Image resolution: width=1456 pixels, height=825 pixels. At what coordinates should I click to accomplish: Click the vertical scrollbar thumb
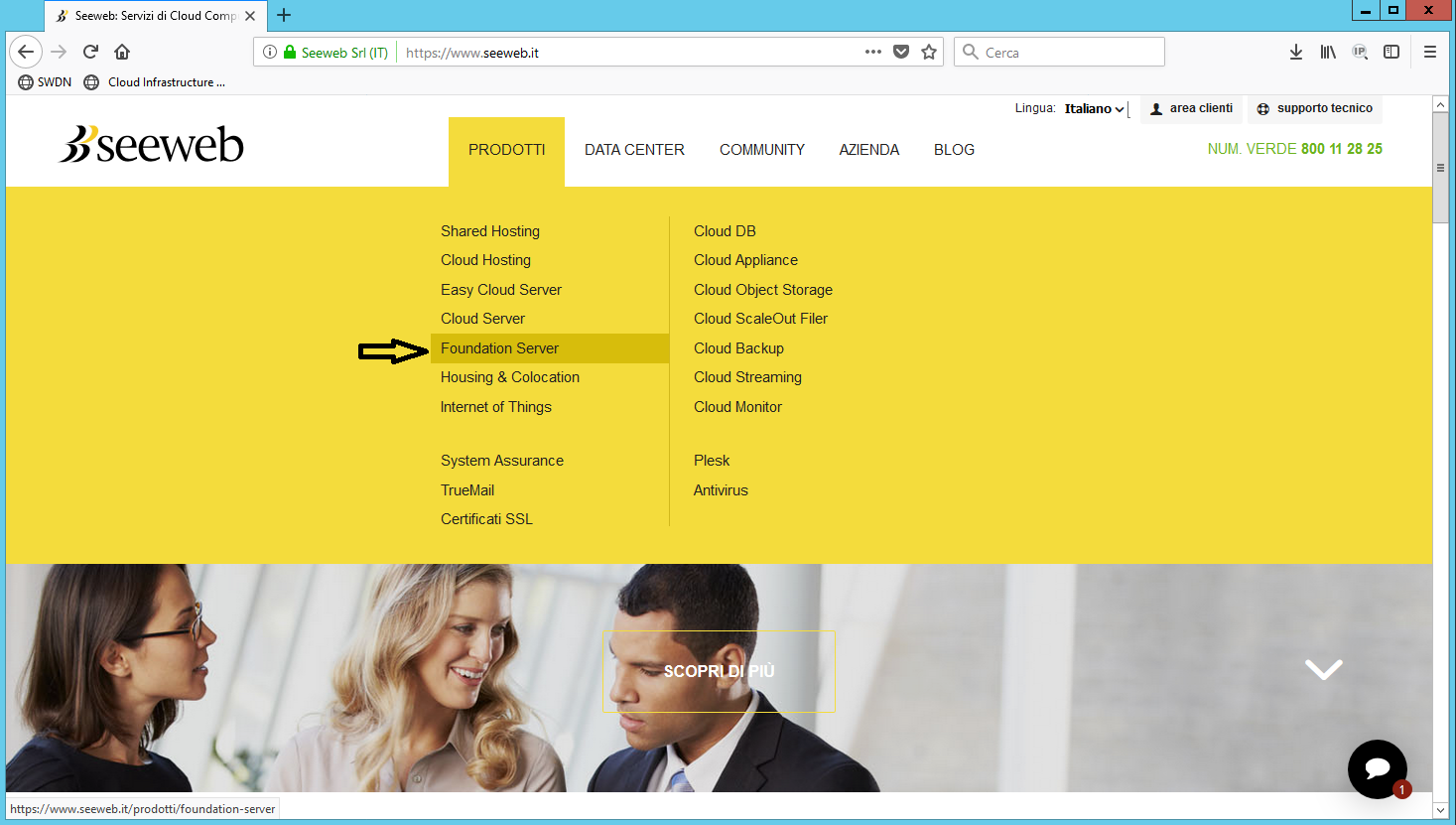(1440, 168)
